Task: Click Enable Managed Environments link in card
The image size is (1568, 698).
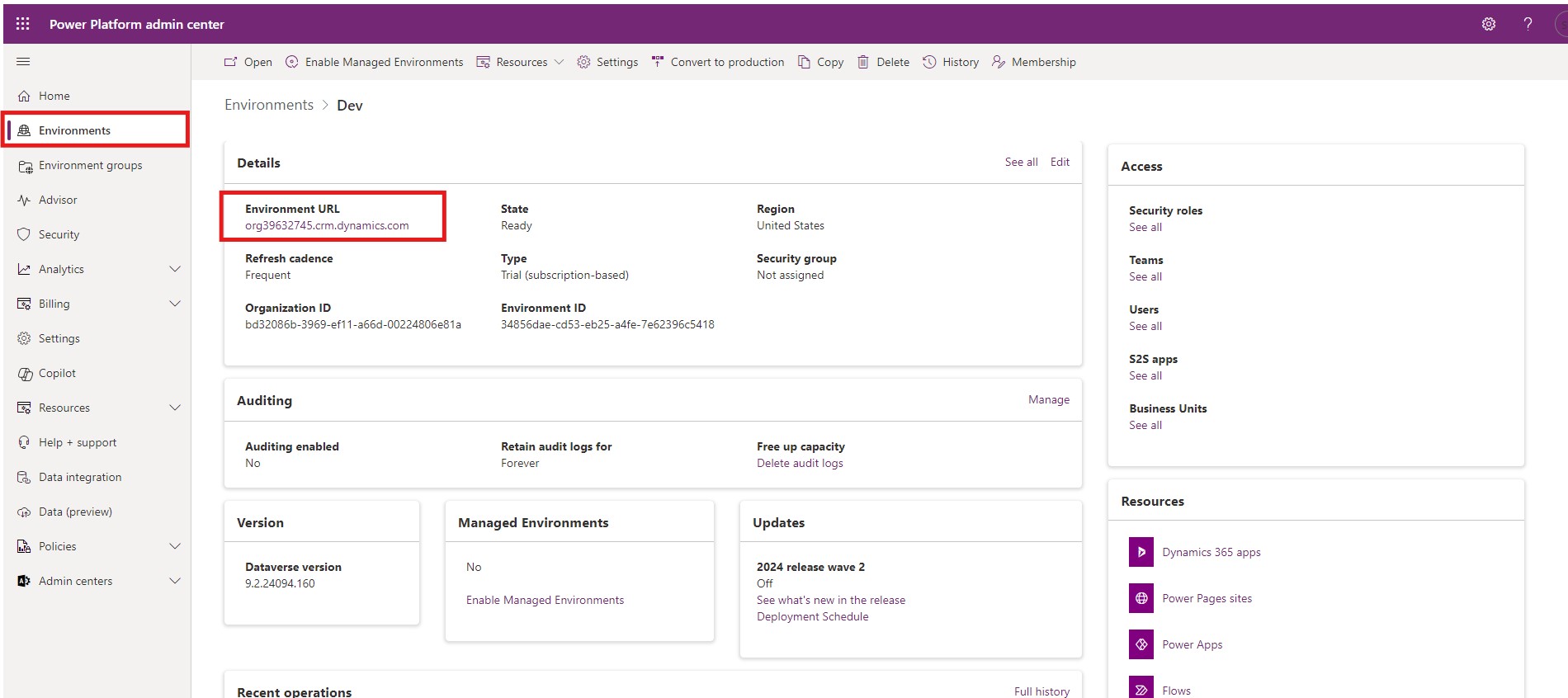Action: coord(545,600)
